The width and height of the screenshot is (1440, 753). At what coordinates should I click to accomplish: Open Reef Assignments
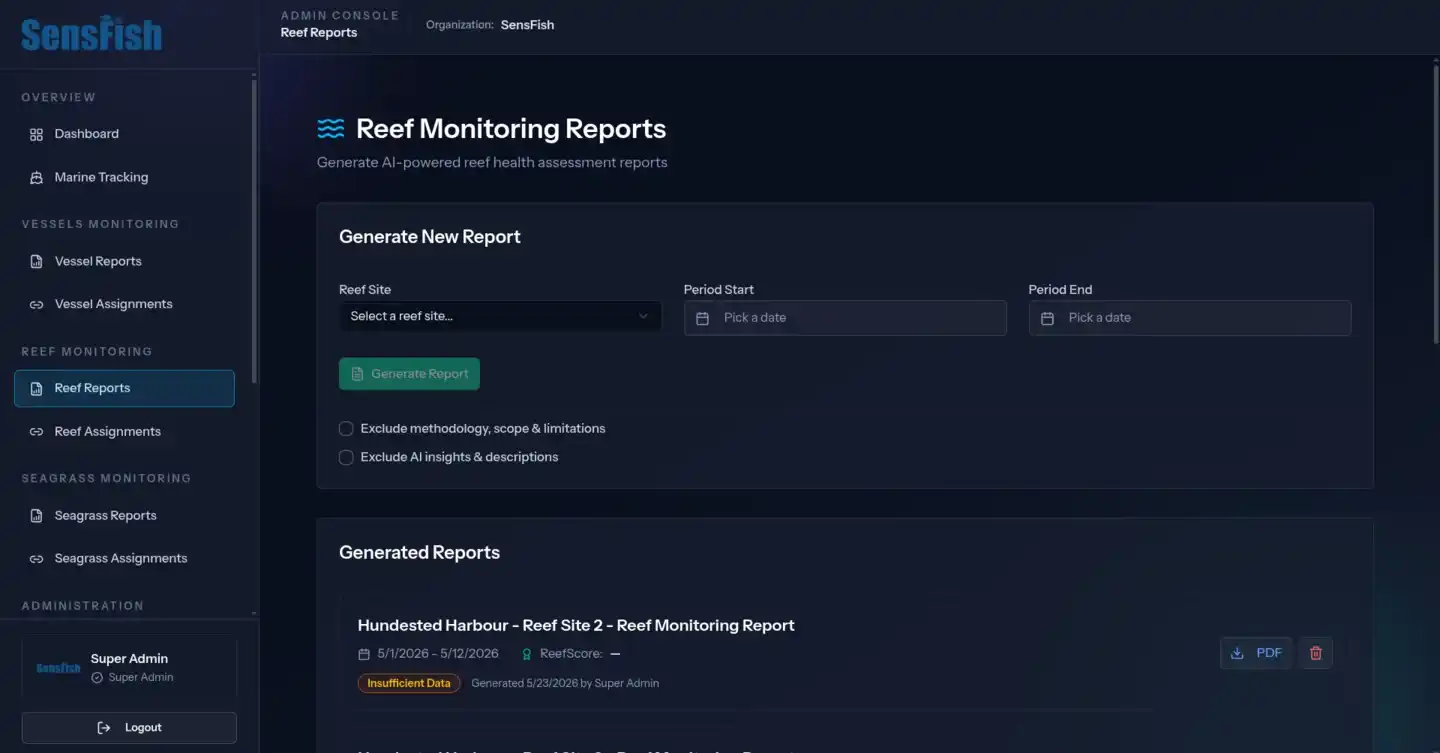(124, 432)
